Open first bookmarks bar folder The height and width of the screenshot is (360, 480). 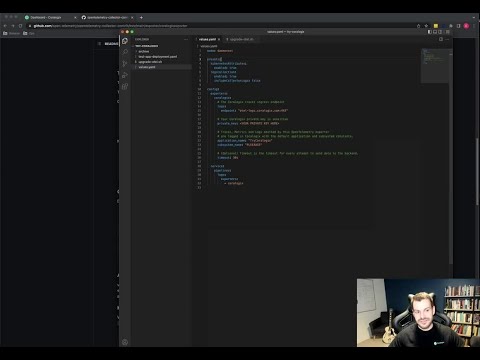[11, 33]
